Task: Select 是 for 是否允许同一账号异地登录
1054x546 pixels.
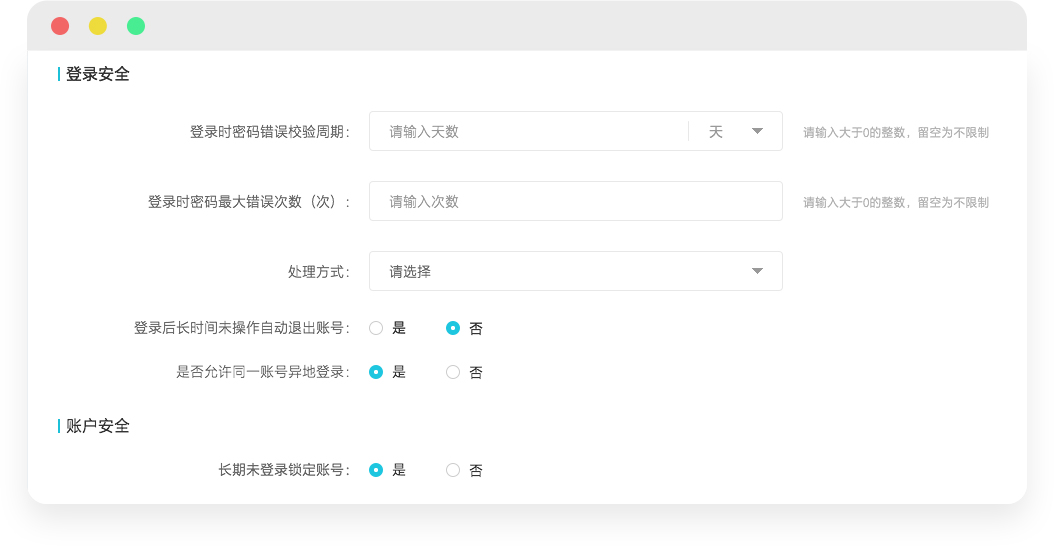Action: [376, 372]
